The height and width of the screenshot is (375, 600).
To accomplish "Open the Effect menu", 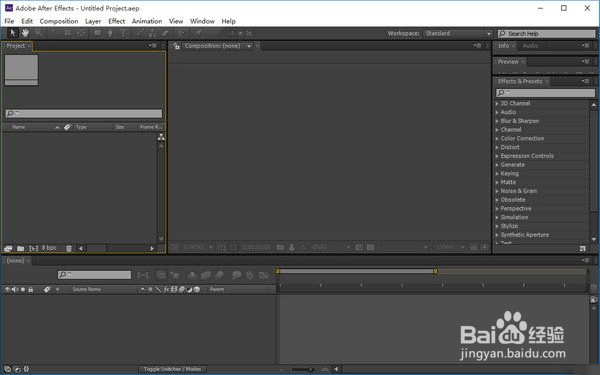I will point(116,21).
